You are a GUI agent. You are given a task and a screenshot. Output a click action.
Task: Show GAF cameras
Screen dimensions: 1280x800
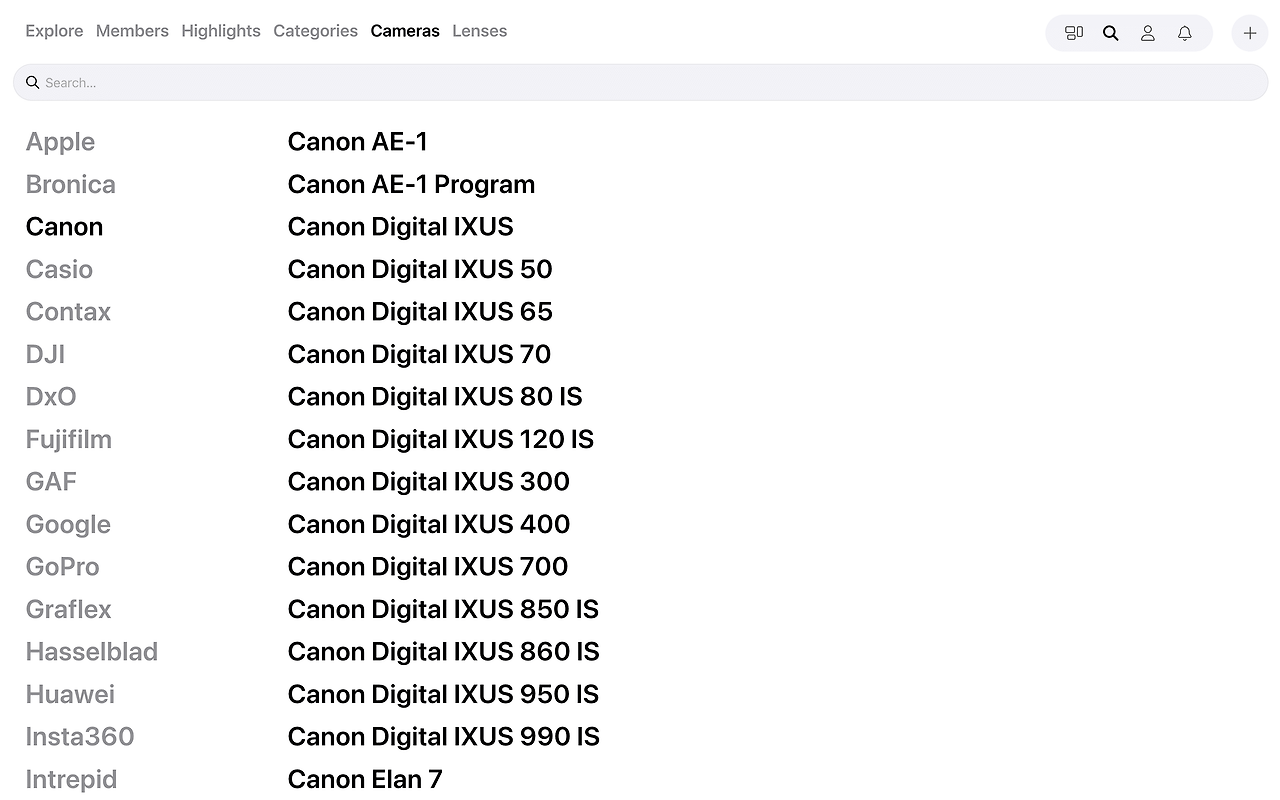(x=51, y=482)
